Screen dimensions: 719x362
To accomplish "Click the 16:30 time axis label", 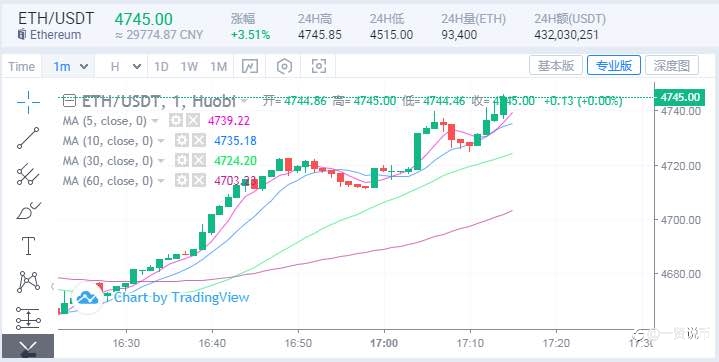I will point(126,344).
